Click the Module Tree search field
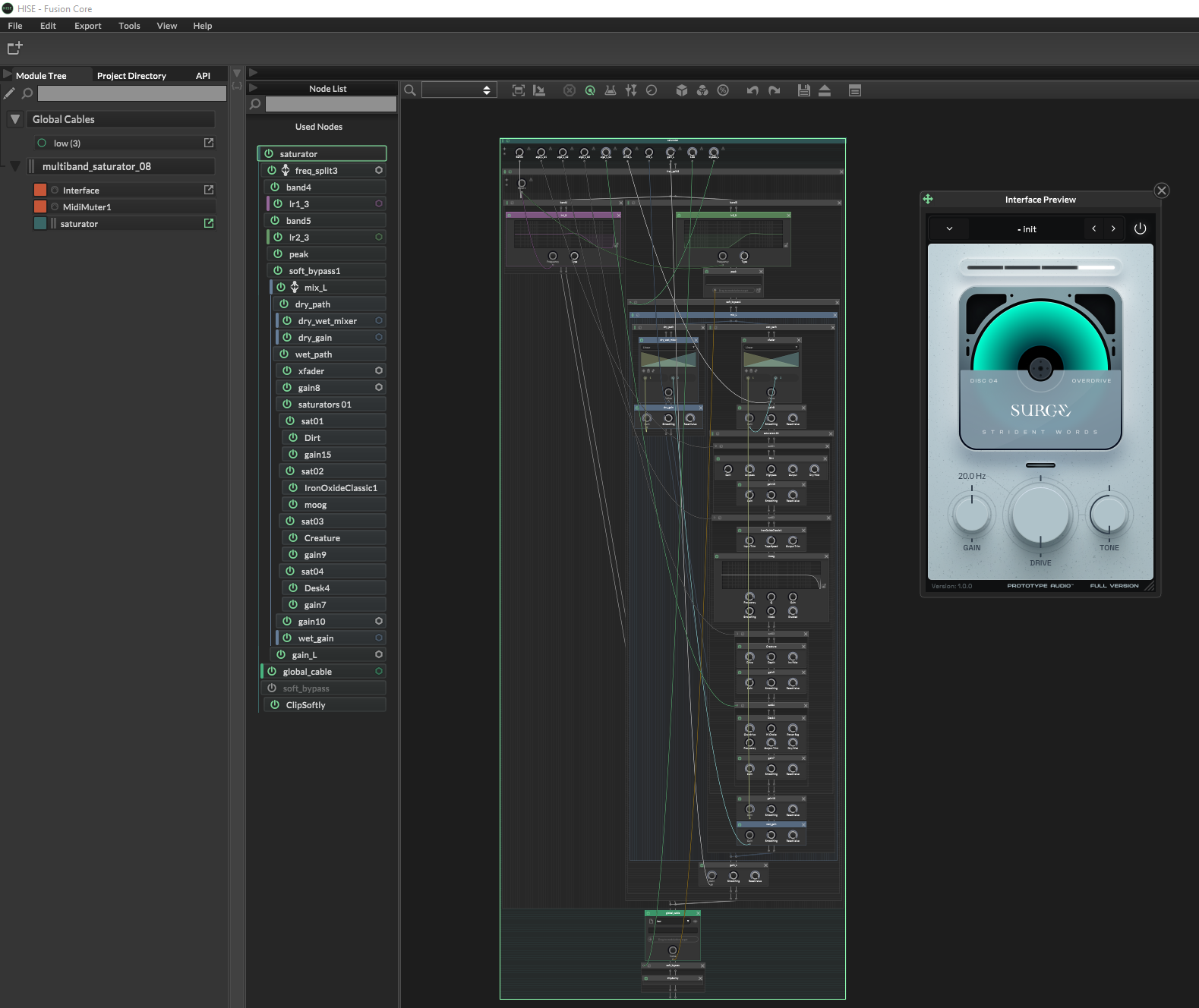1199x1008 pixels. [x=132, y=93]
